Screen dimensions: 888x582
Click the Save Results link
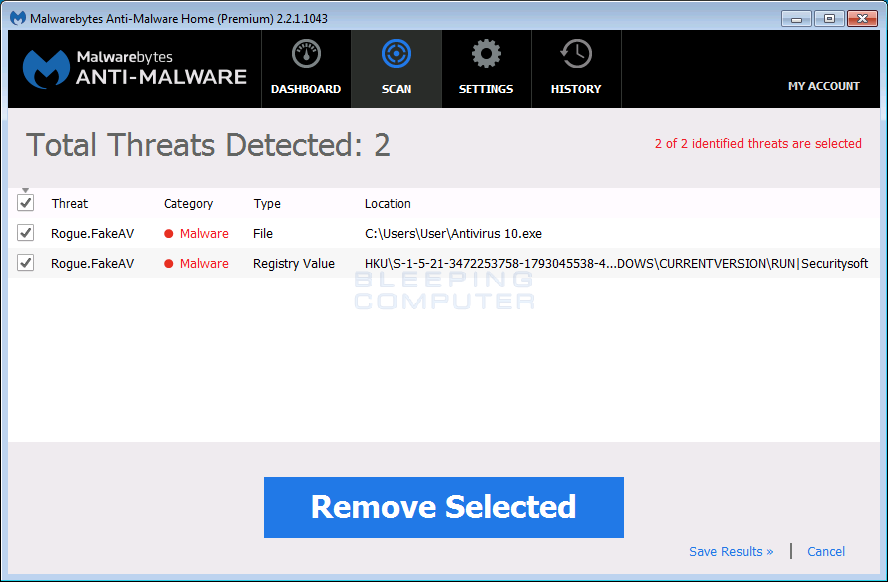(731, 551)
